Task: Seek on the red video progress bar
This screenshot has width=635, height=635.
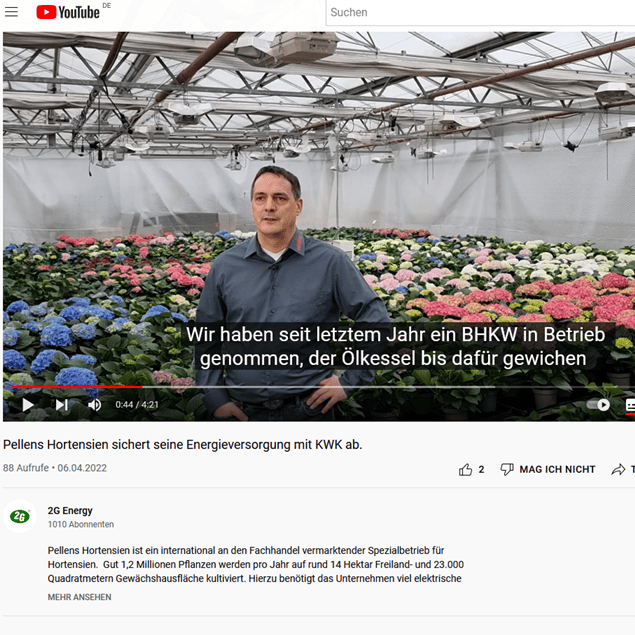Action: tap(77, 387)
